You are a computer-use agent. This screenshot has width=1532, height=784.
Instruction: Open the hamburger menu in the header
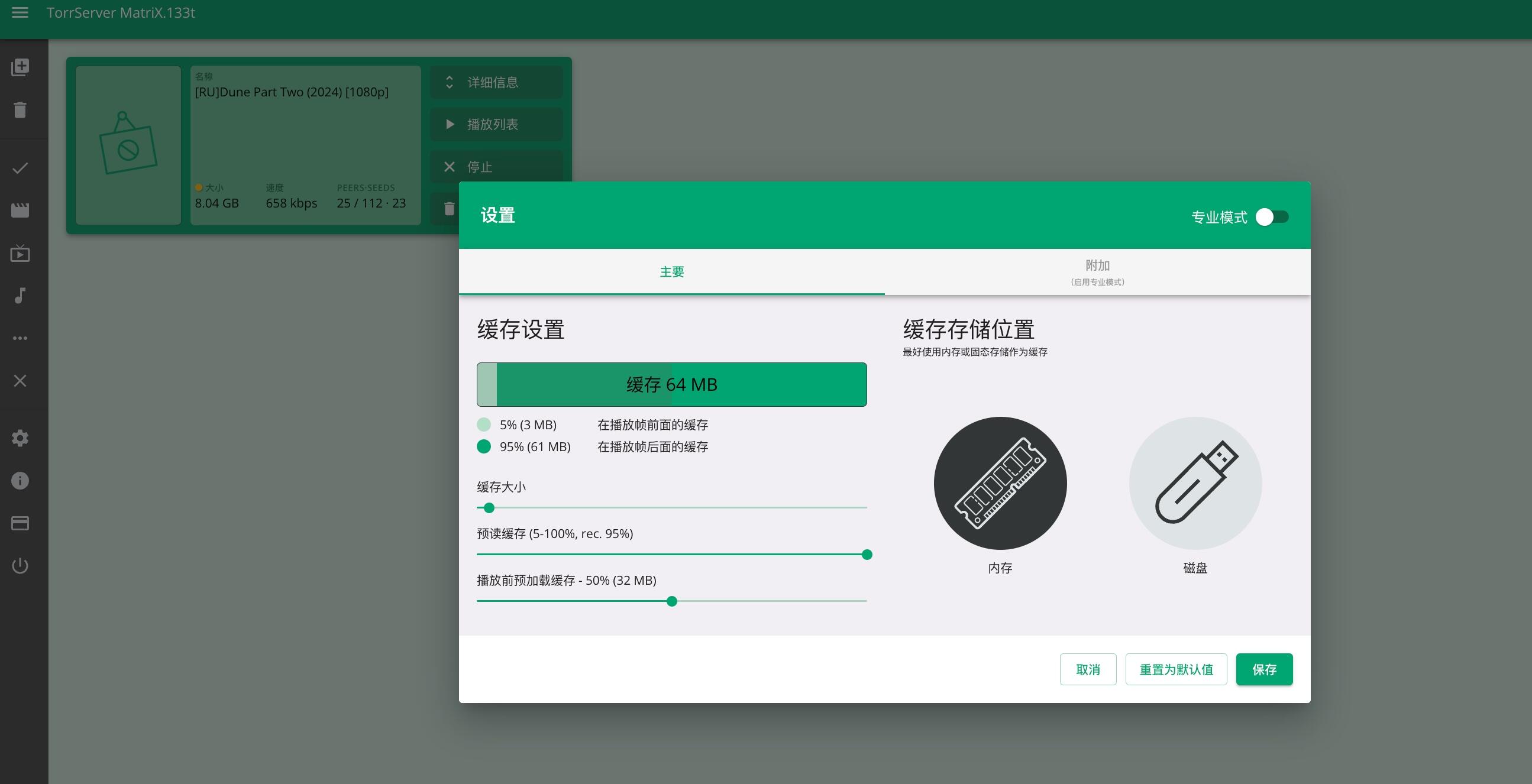click(x=20, y=12)
